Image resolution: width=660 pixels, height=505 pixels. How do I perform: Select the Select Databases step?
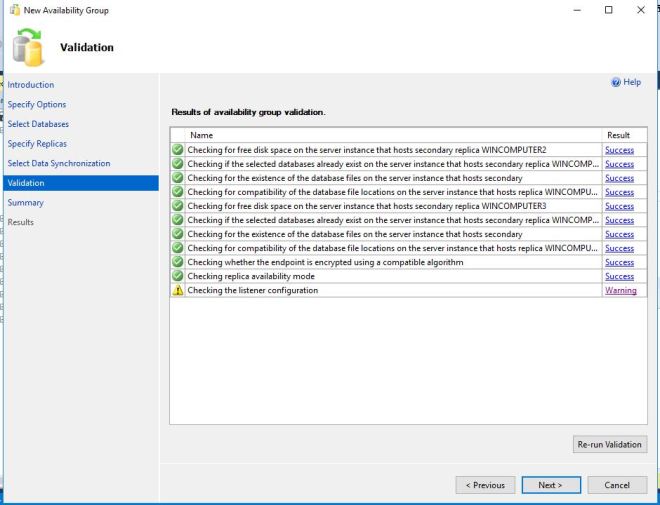click(x=38, y=124)
